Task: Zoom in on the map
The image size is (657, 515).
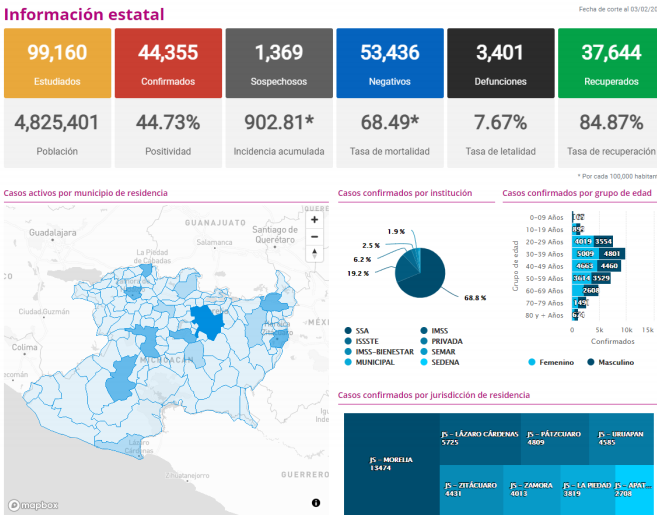Action: click(314, 220)
